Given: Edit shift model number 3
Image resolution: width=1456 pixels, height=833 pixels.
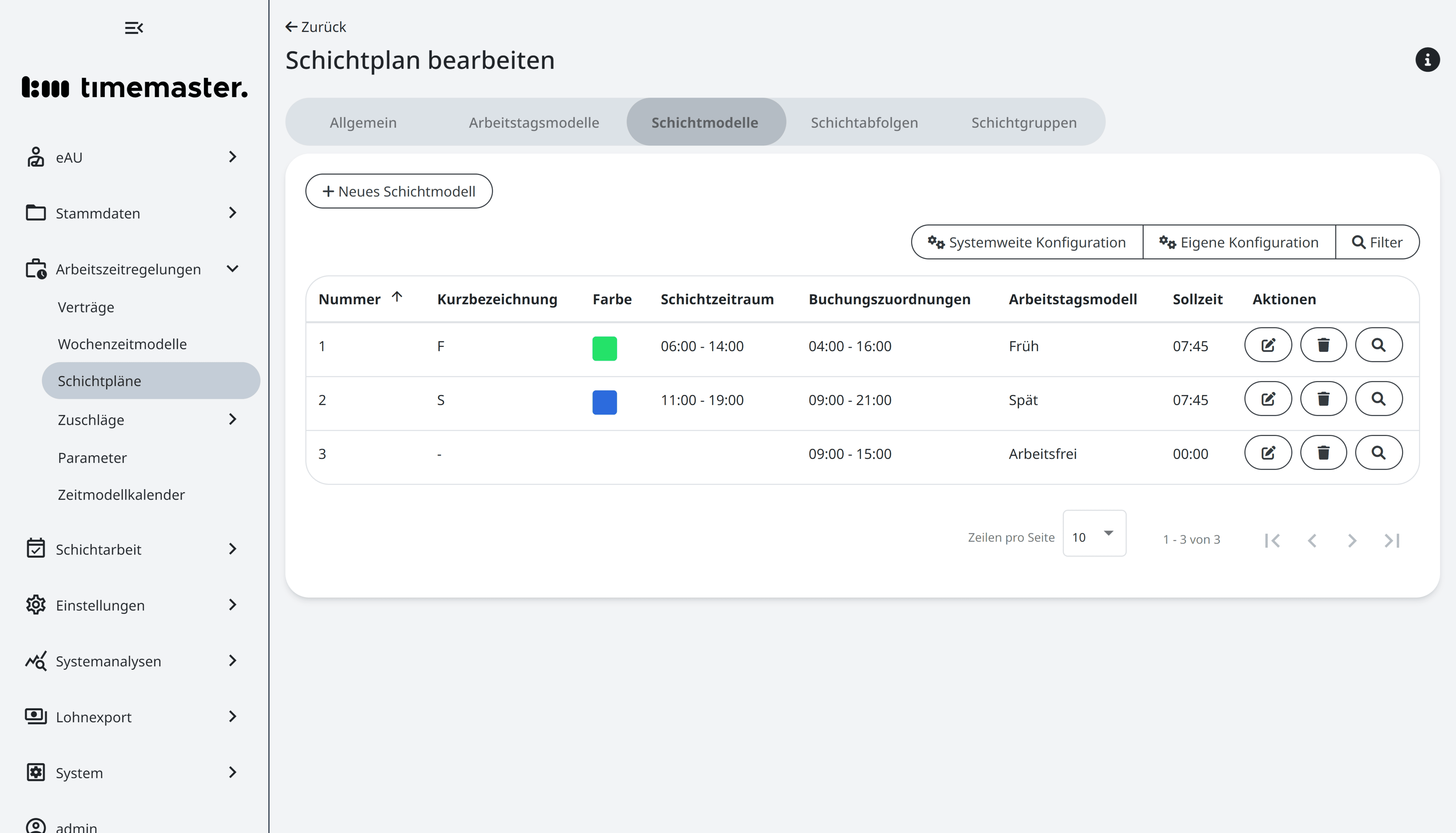Looking at the screenshot, I should [1268, 453].
